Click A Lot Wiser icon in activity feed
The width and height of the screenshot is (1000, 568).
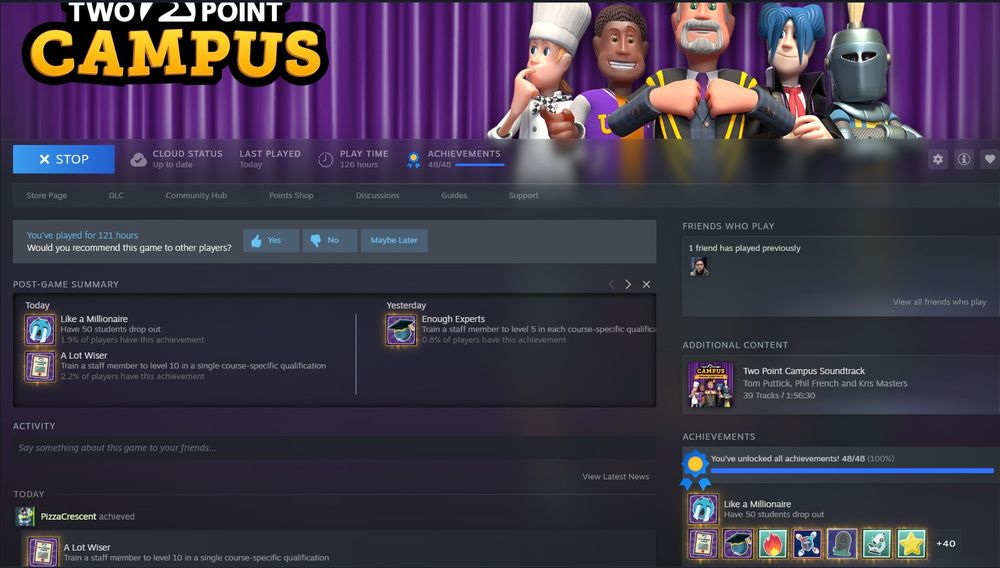pyautogui.click(x=43, y=551)
